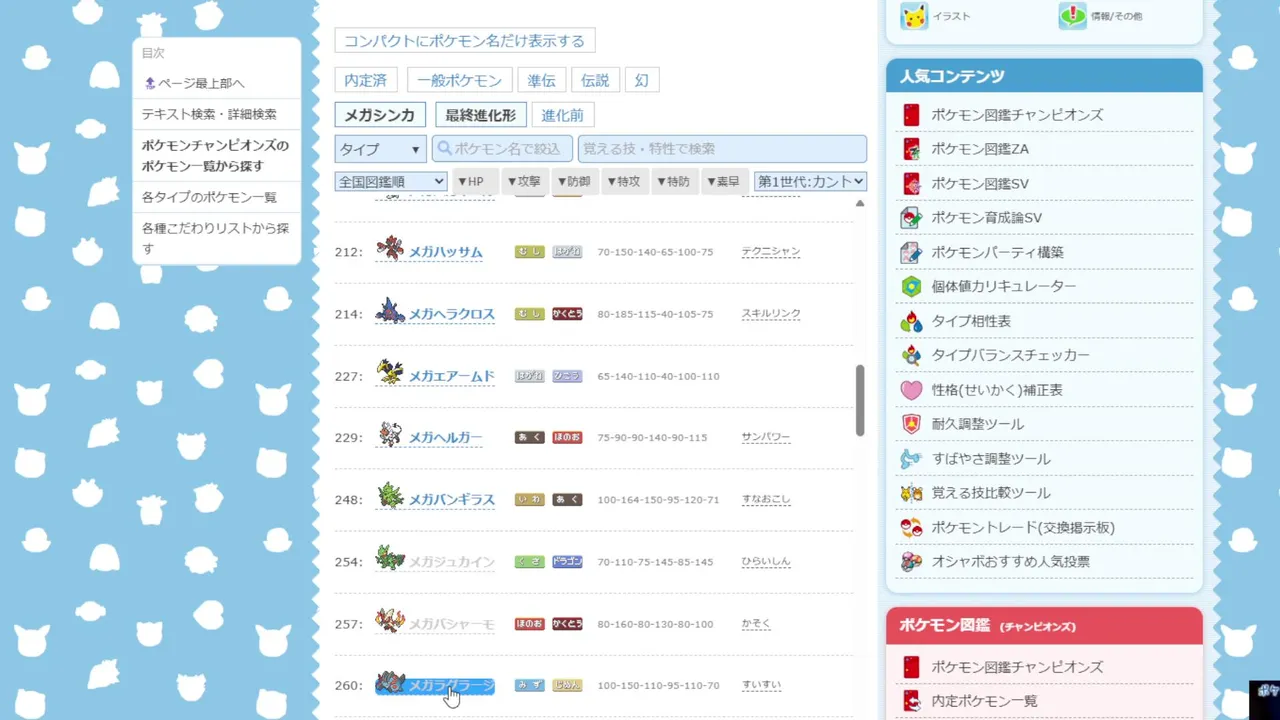Toggle the 一般ポケモン filter
The height and width of the screenshot is (720, 1280).
[x=460, y=81]
